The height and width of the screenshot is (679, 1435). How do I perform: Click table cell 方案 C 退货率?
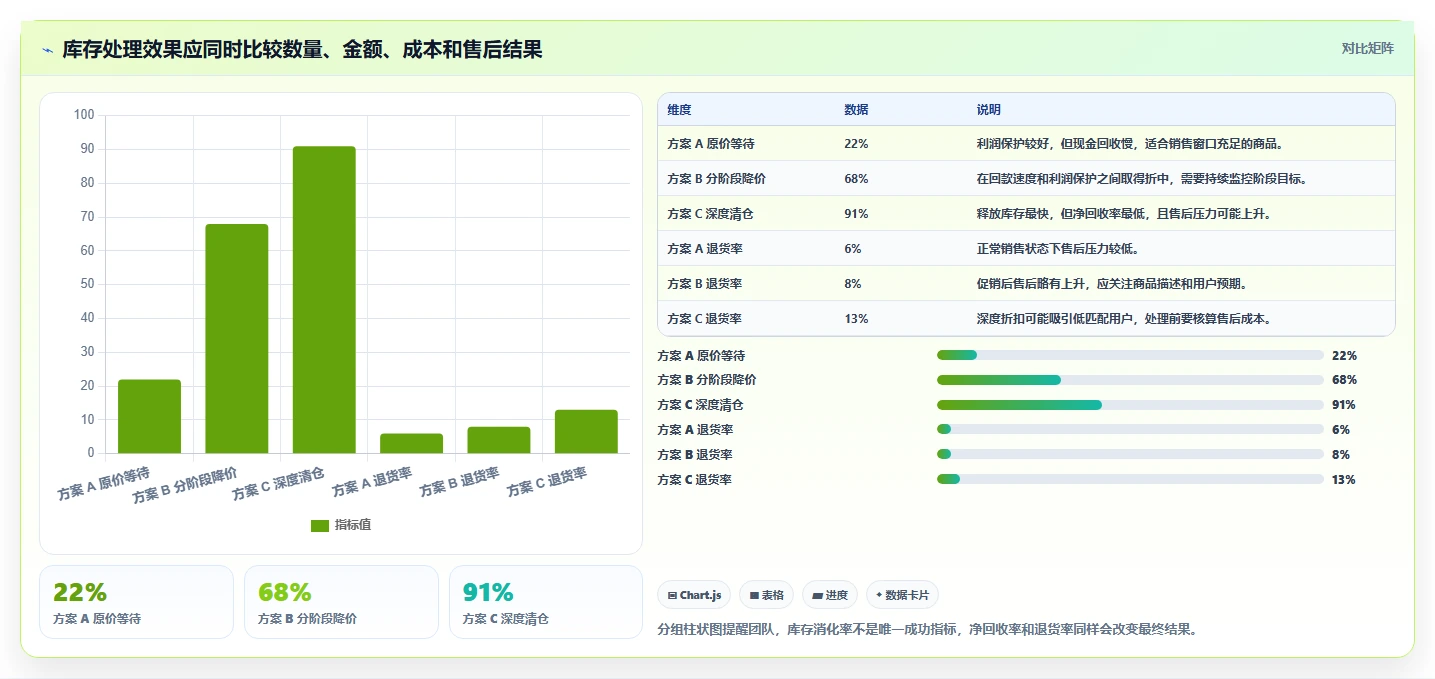[x=705, y=319]
